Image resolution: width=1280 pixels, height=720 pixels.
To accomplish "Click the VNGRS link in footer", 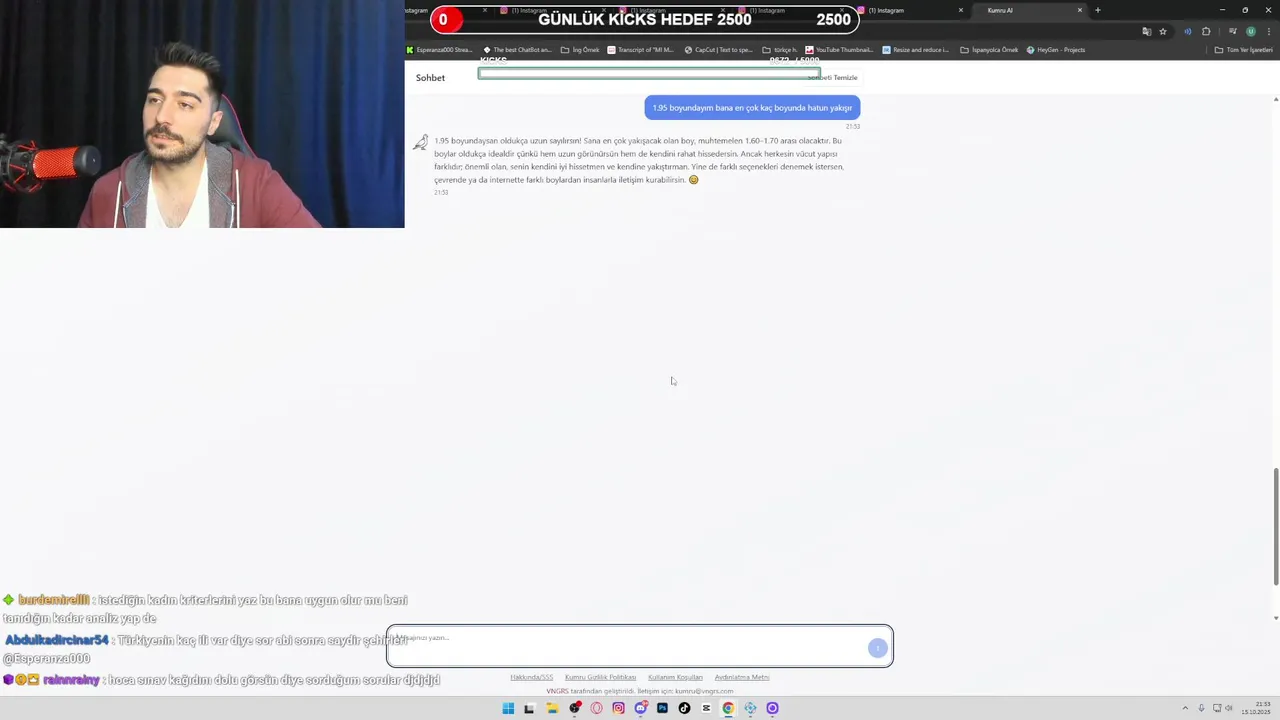I will 556,691.
